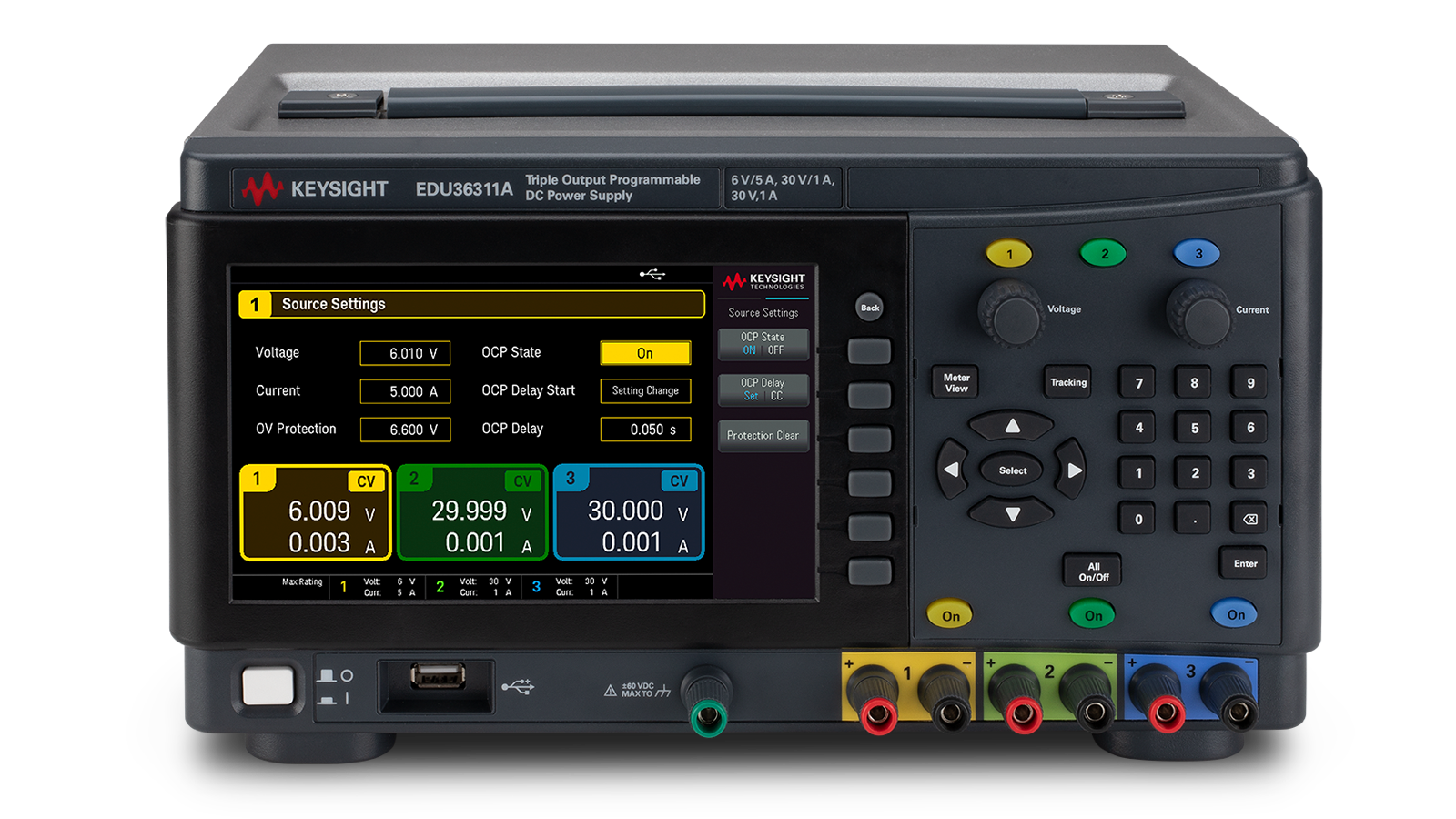The image size is (1456, 819).
Task: Switch to Meter View
Action: coord(957,382)
